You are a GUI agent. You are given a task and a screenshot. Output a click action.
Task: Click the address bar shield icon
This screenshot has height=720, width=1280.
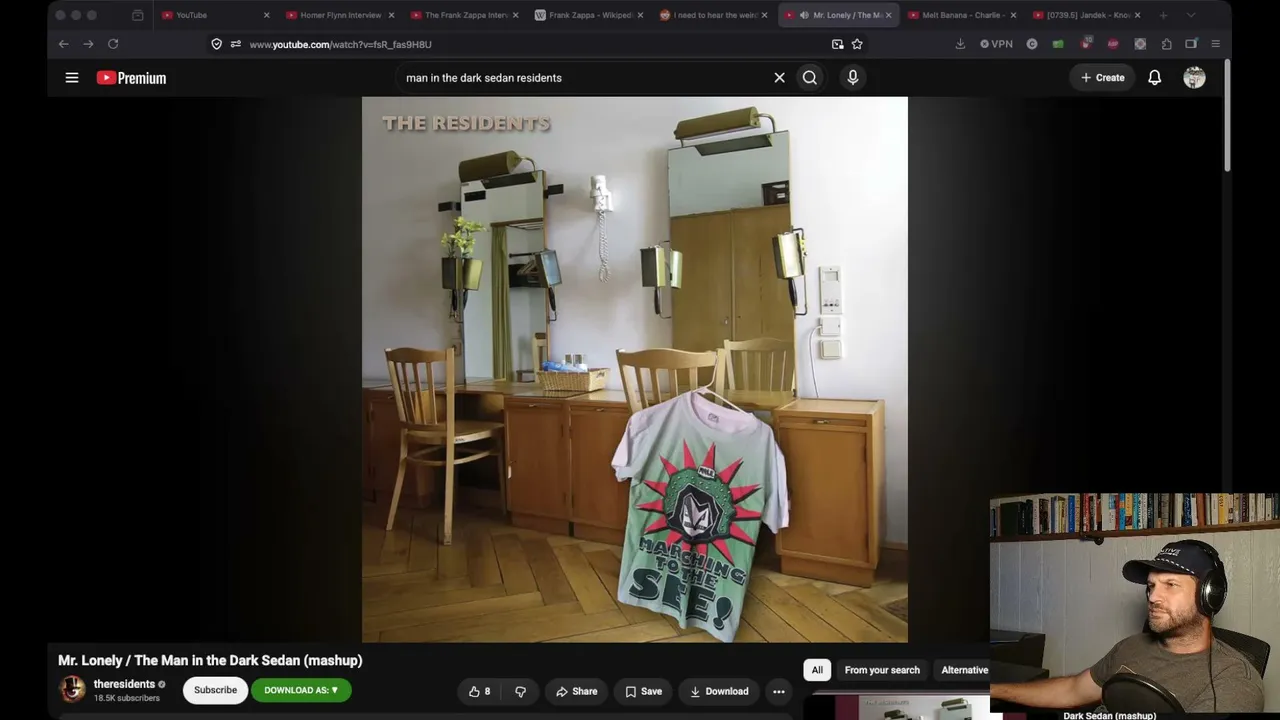pos(216,44)
